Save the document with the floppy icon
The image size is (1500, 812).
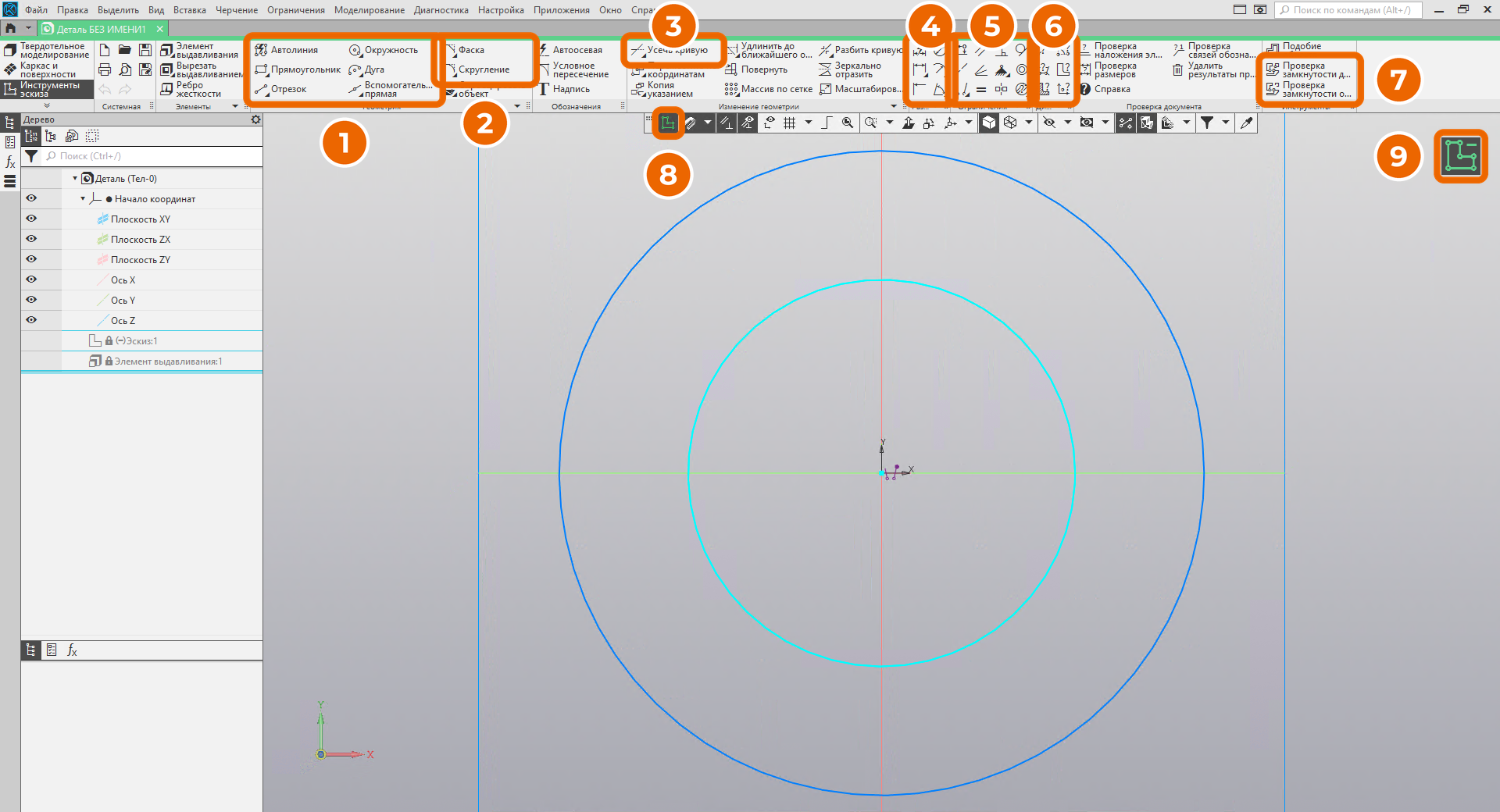coord(145,50)
